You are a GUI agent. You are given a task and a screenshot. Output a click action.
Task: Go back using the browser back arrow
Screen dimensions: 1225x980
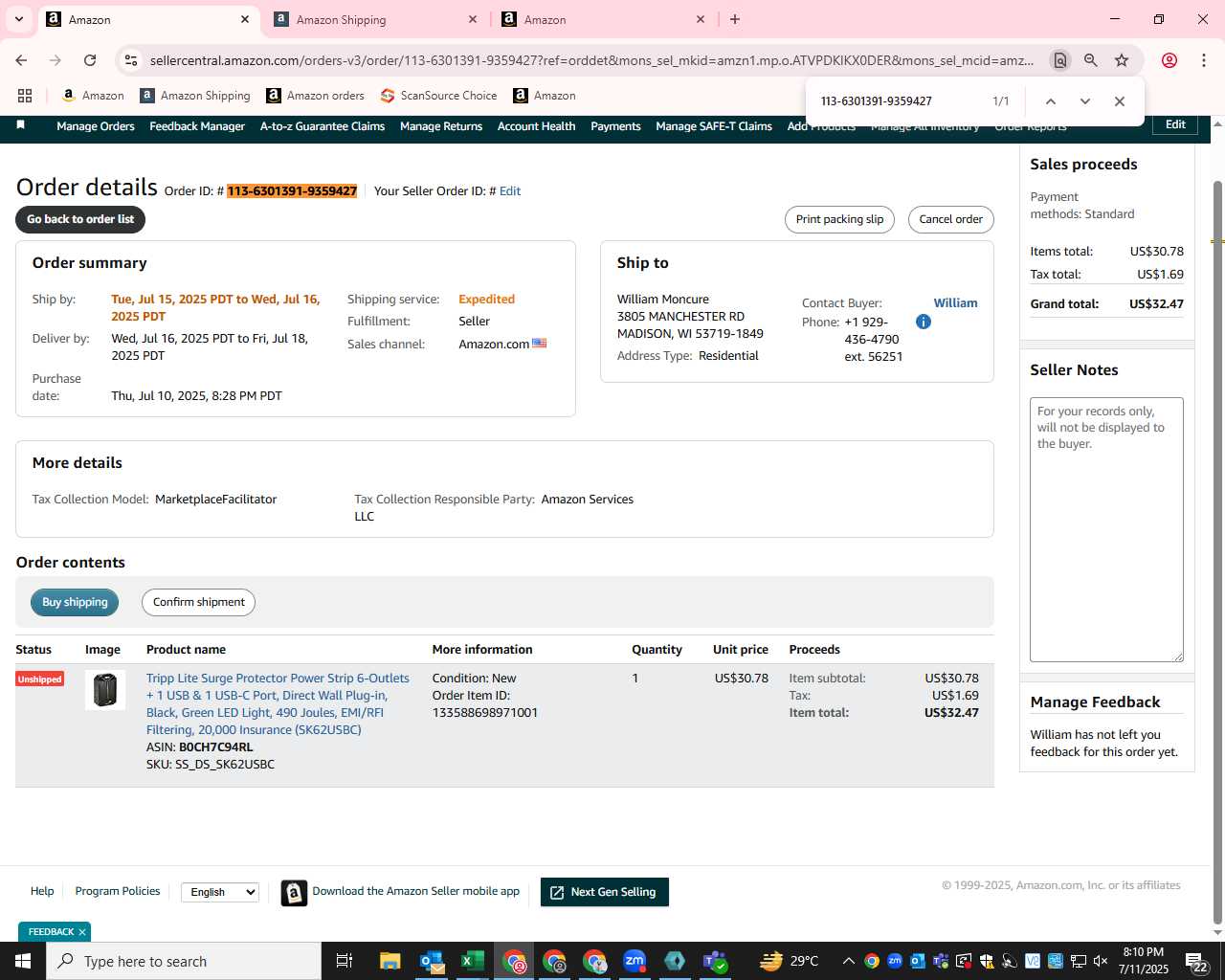pos(21,60)
